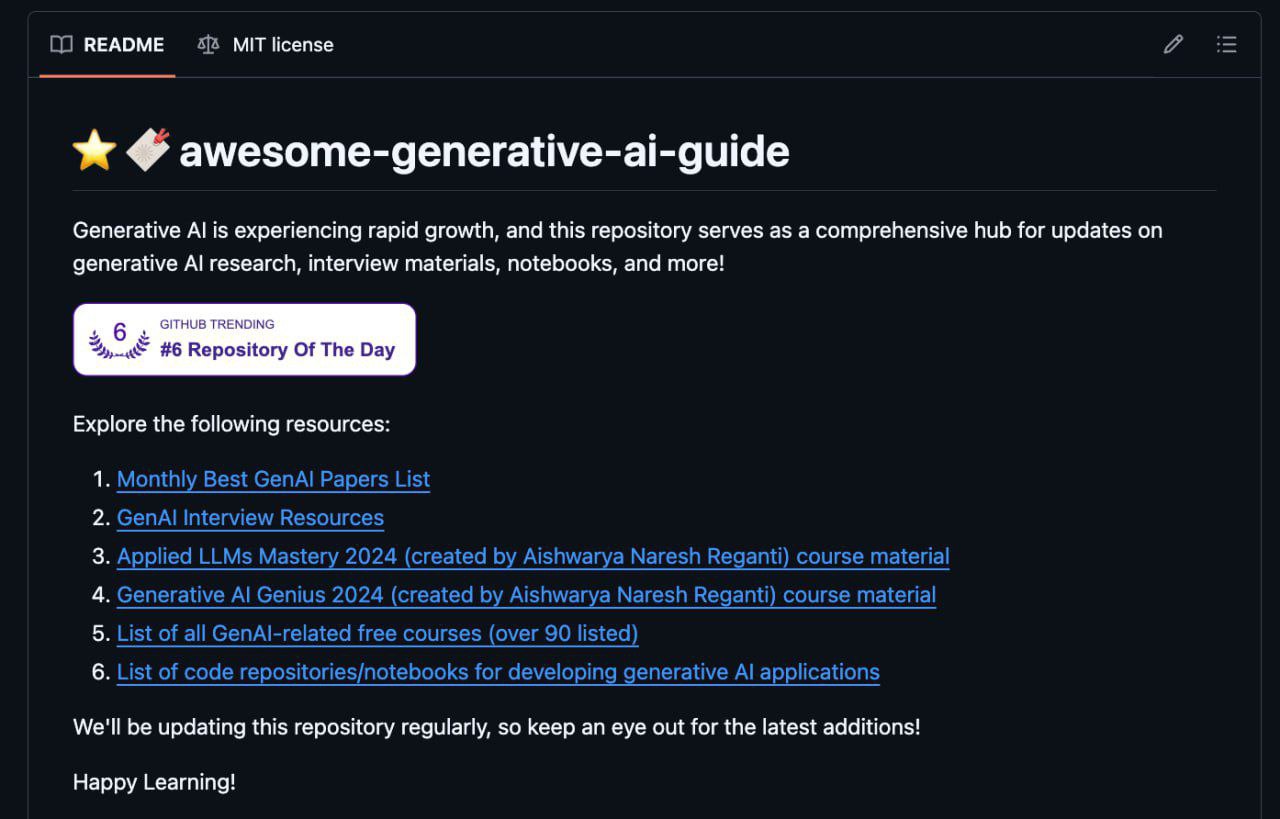Click the laurel wreath number 6 icon

click(119, 339)
